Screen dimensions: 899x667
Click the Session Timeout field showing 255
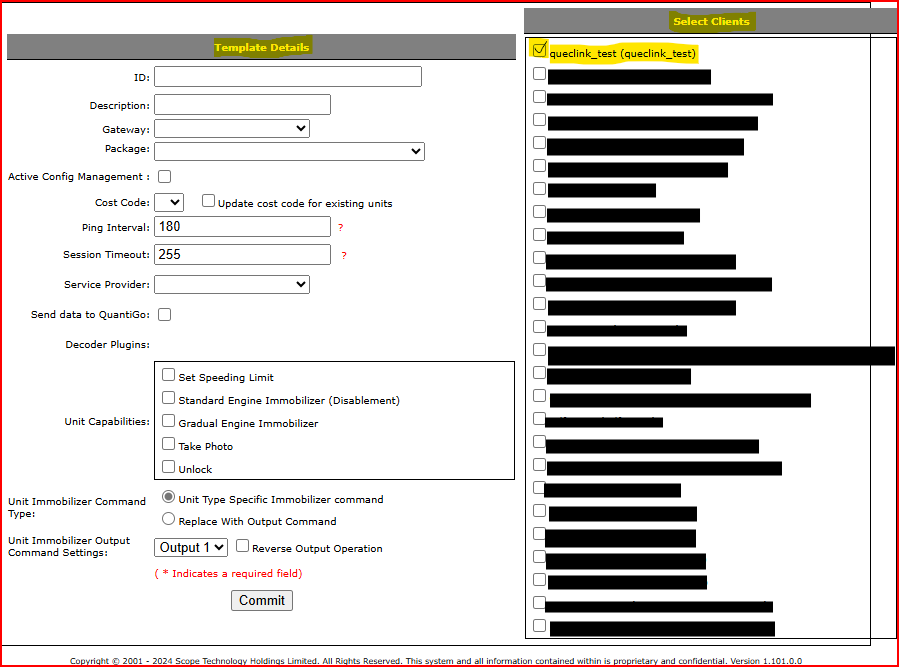[x=243, y=255]
